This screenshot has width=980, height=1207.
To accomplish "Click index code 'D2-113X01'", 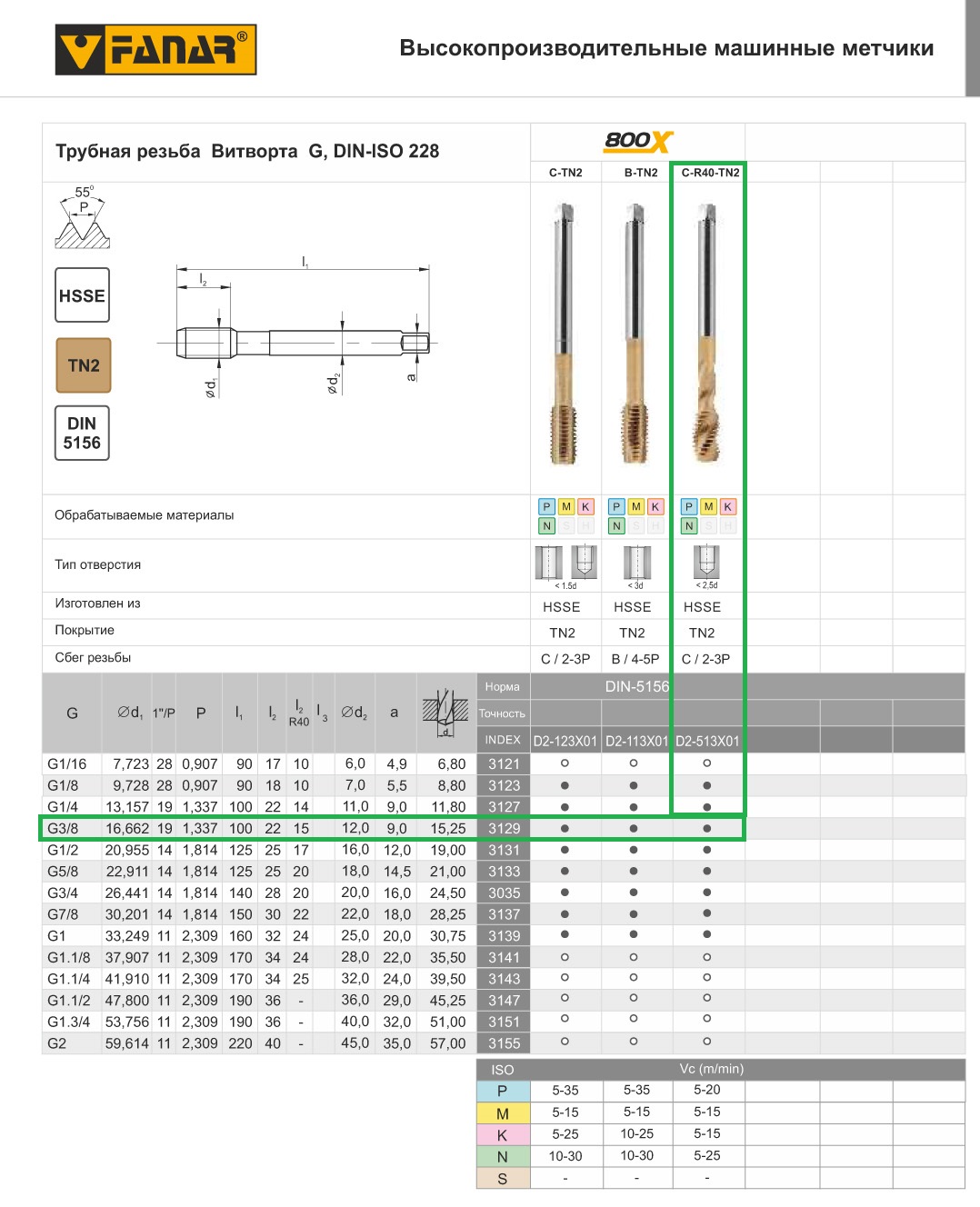I will click(637, 741).
